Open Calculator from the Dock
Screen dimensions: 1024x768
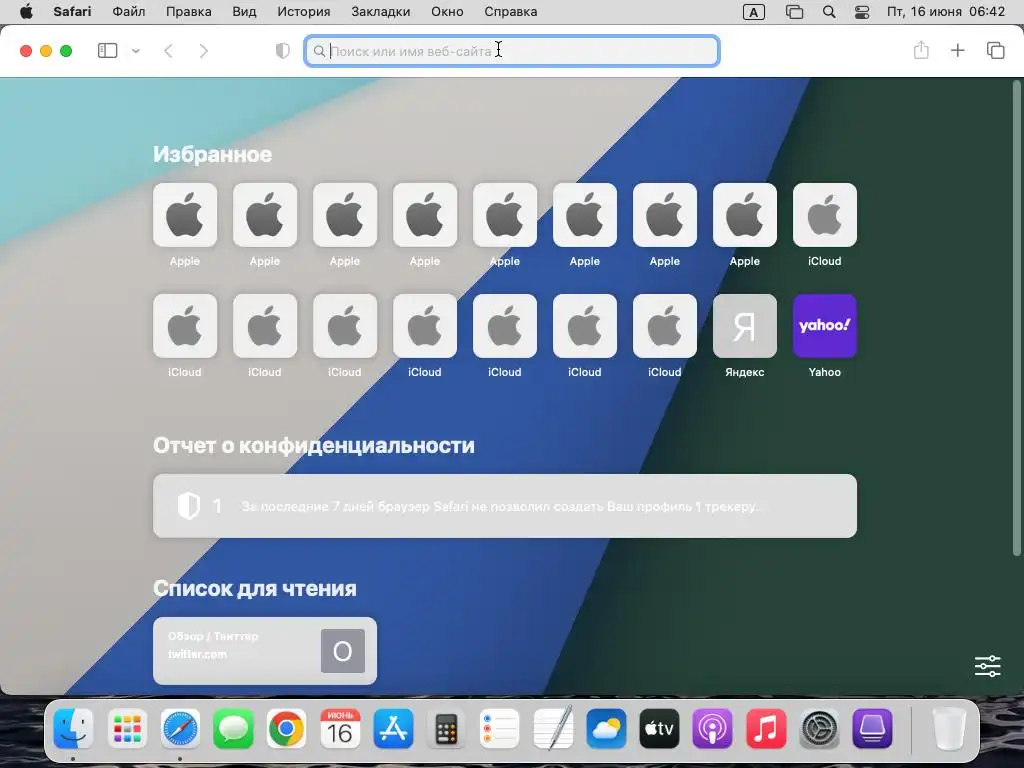tap(446, 728)
